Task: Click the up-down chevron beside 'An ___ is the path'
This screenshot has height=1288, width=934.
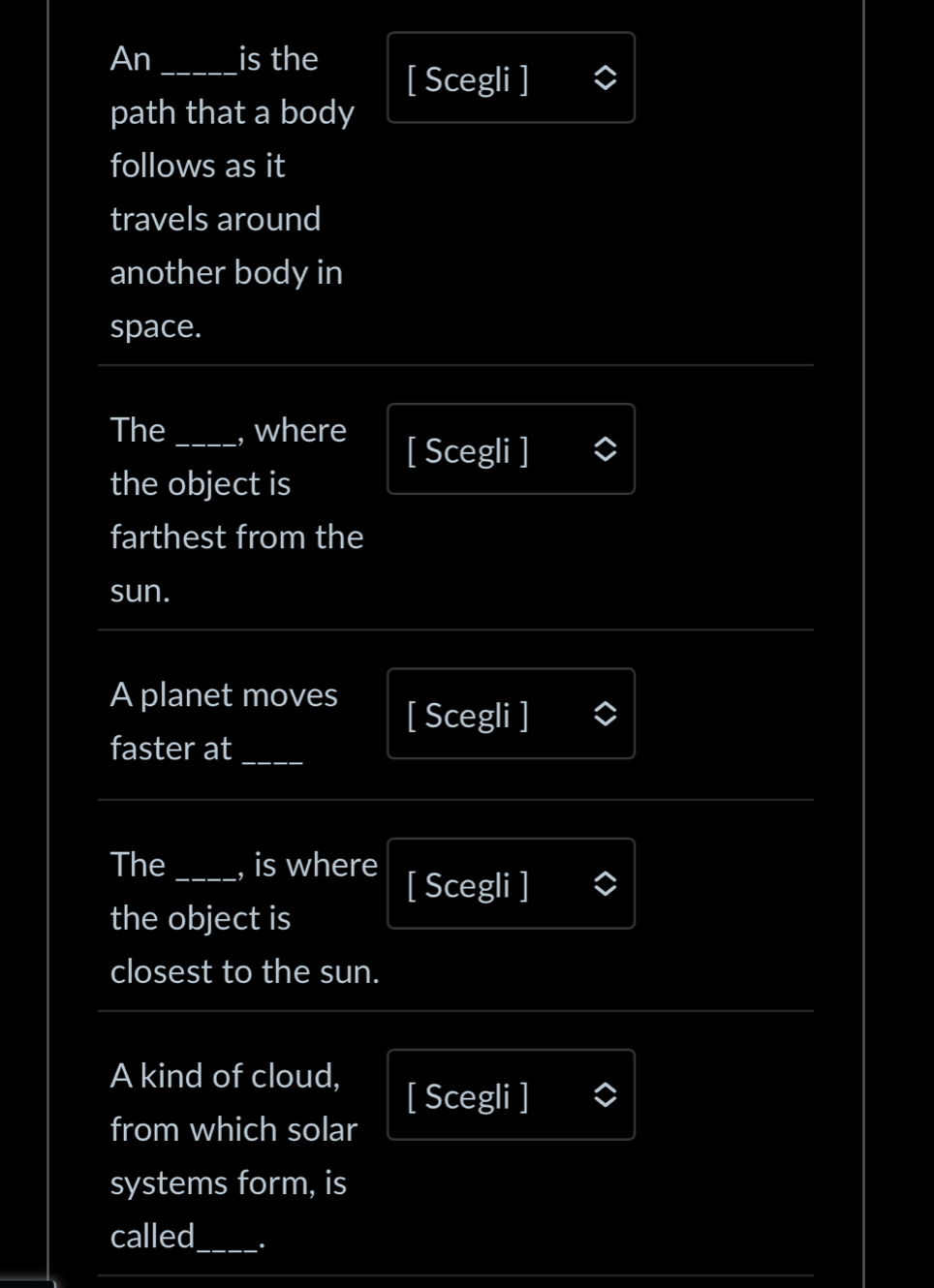Action: click(605, 78)
